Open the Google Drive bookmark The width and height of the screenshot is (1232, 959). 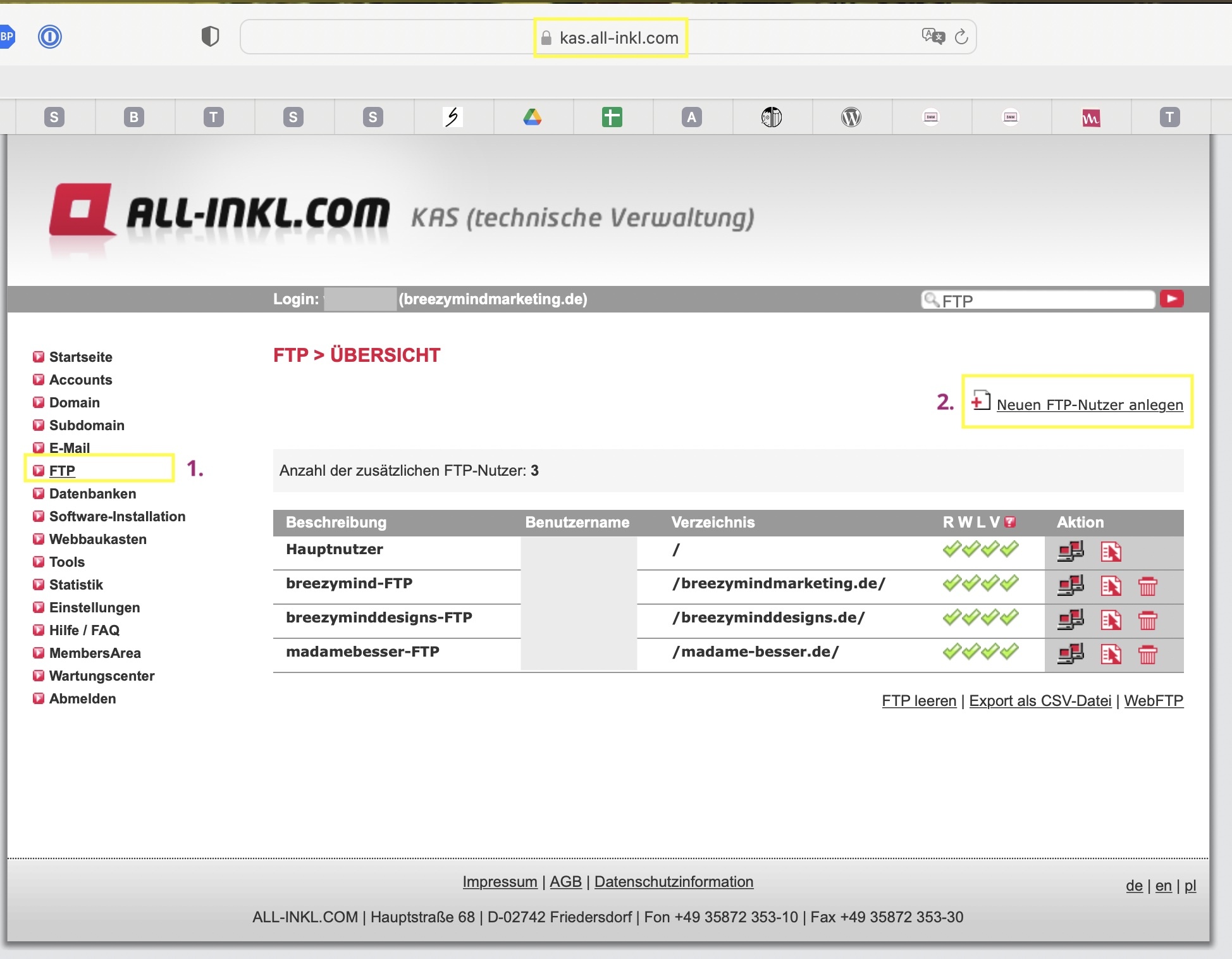click(x=533, y=117)
